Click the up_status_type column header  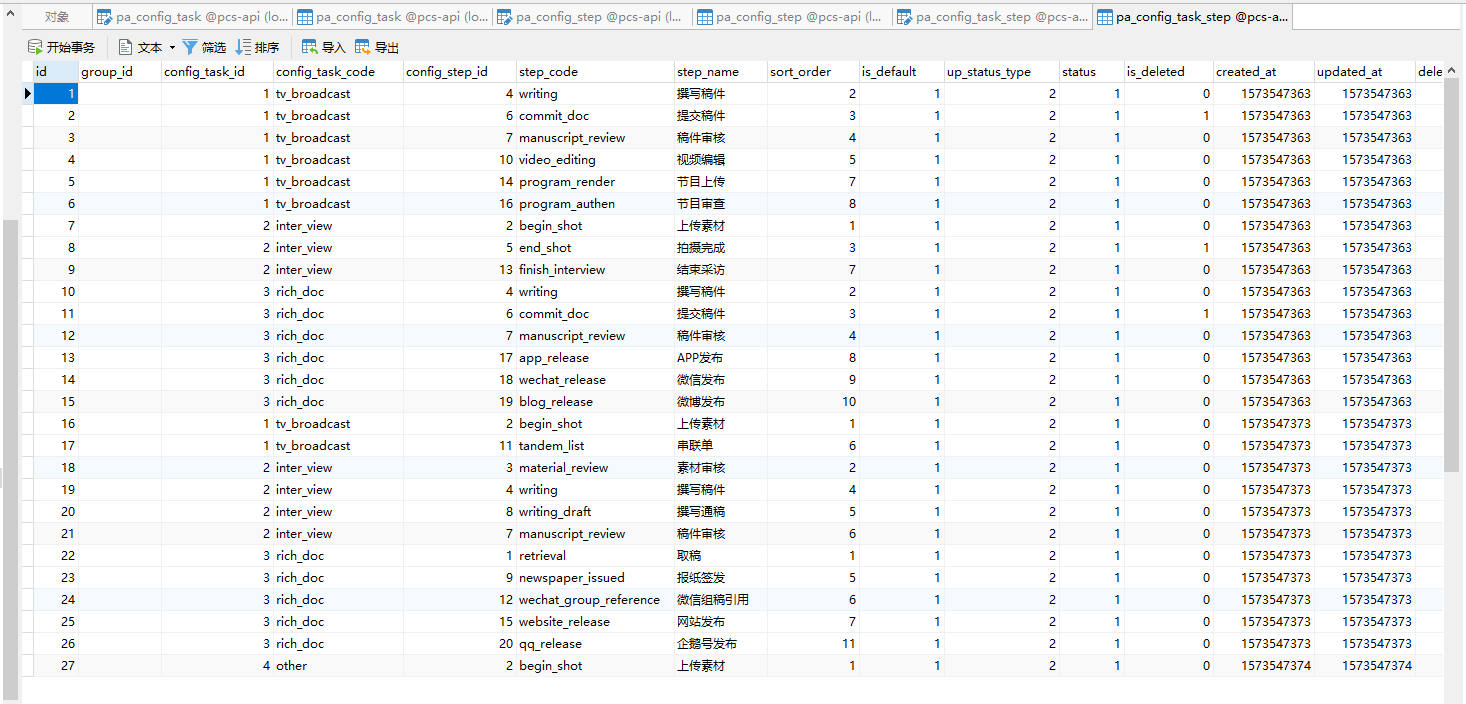coord(1001,72)
